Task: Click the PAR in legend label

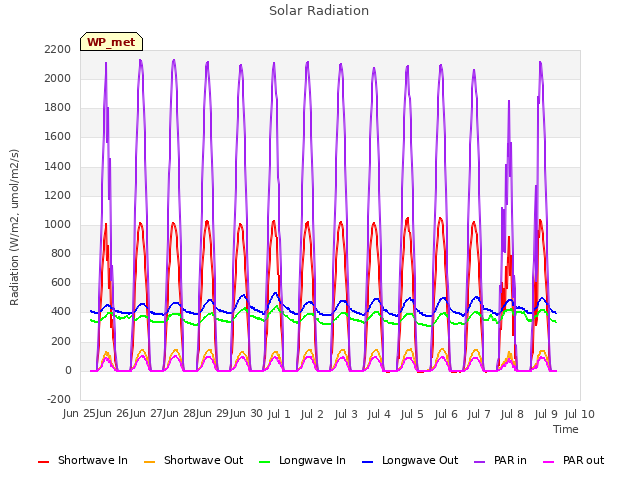Action: 510,460
